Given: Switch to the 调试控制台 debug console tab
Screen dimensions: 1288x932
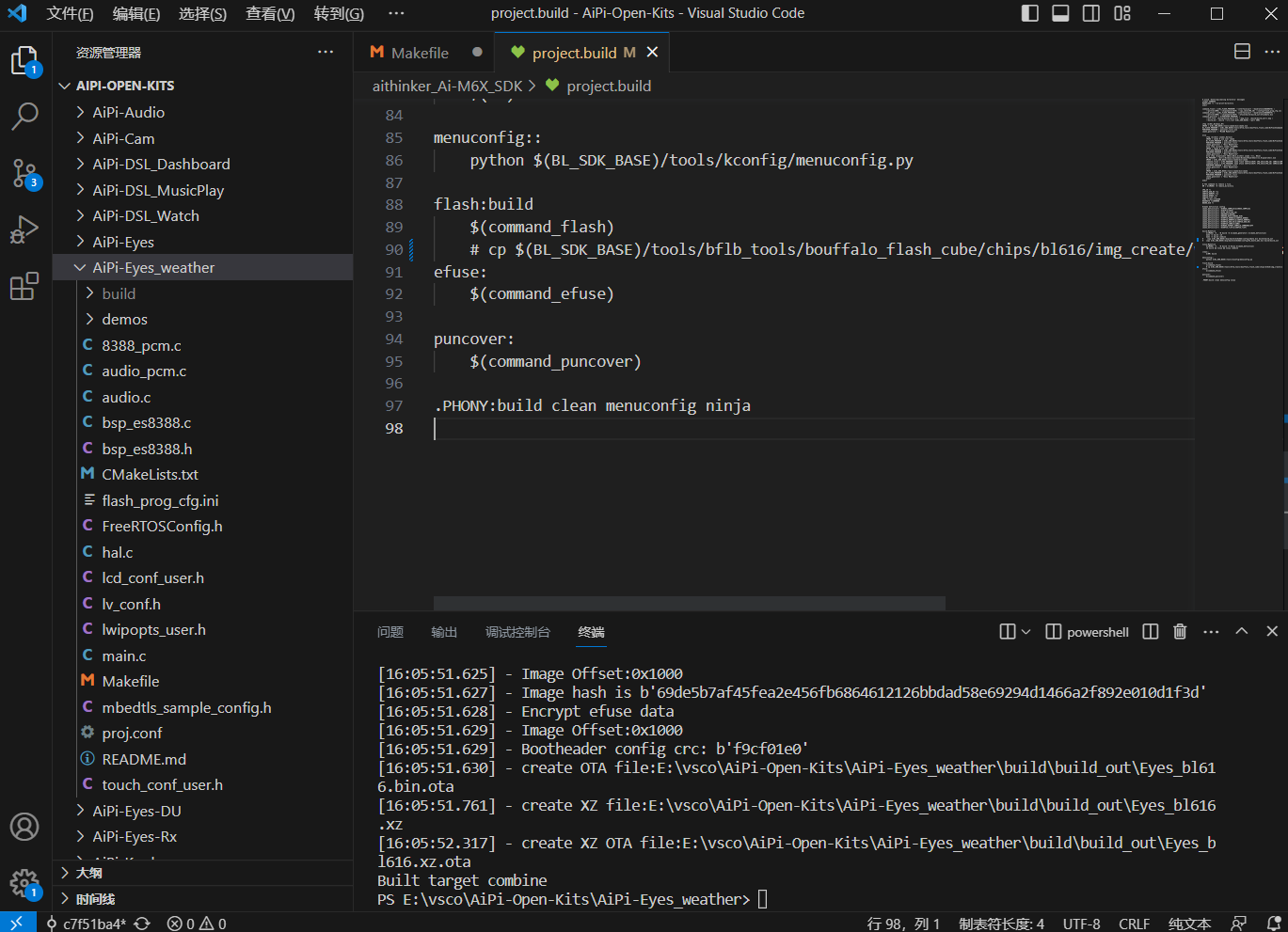Looking at the screenshot, I should point(517,632).
